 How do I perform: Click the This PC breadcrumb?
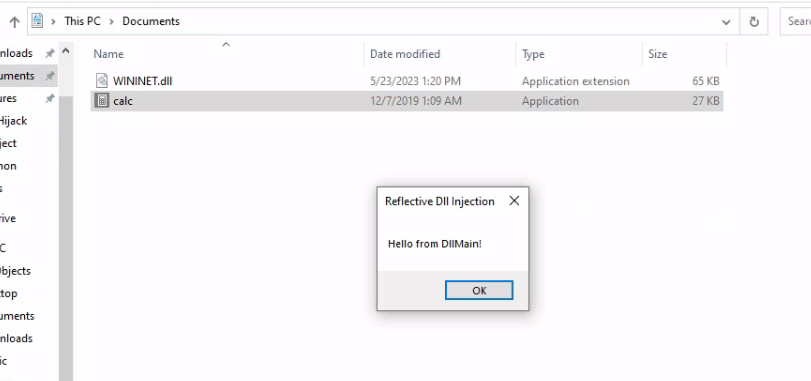click(x=82, y=21)
